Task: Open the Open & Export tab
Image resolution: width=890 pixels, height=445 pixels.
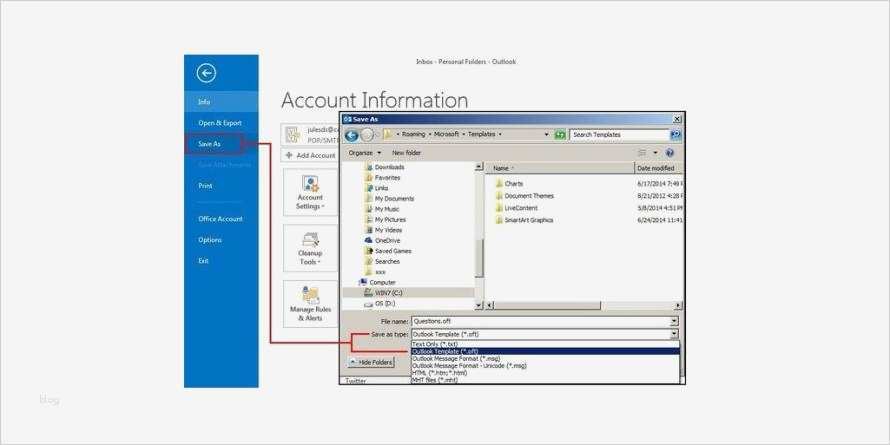Action: (221, 123)
